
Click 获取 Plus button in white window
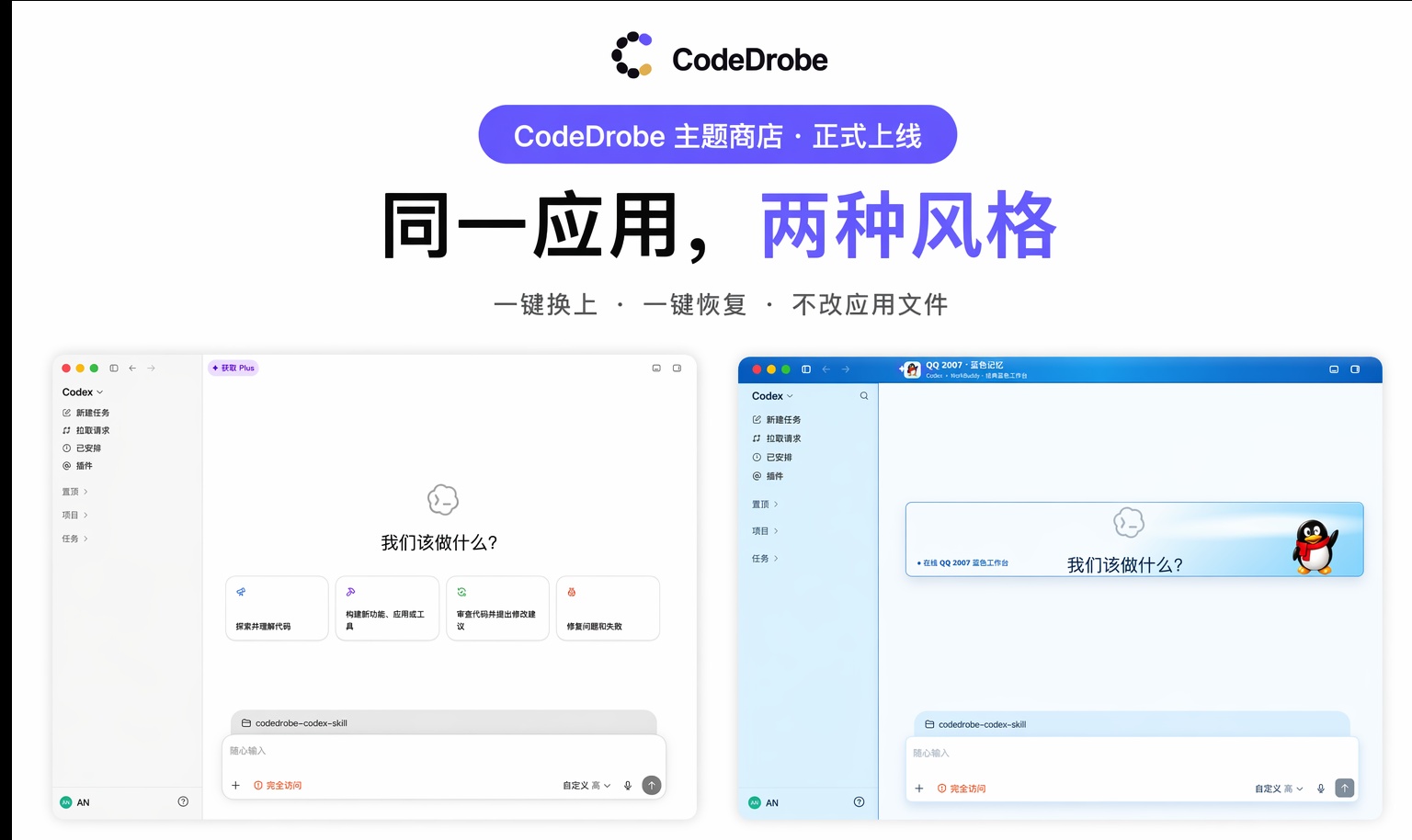click(233, 368)
